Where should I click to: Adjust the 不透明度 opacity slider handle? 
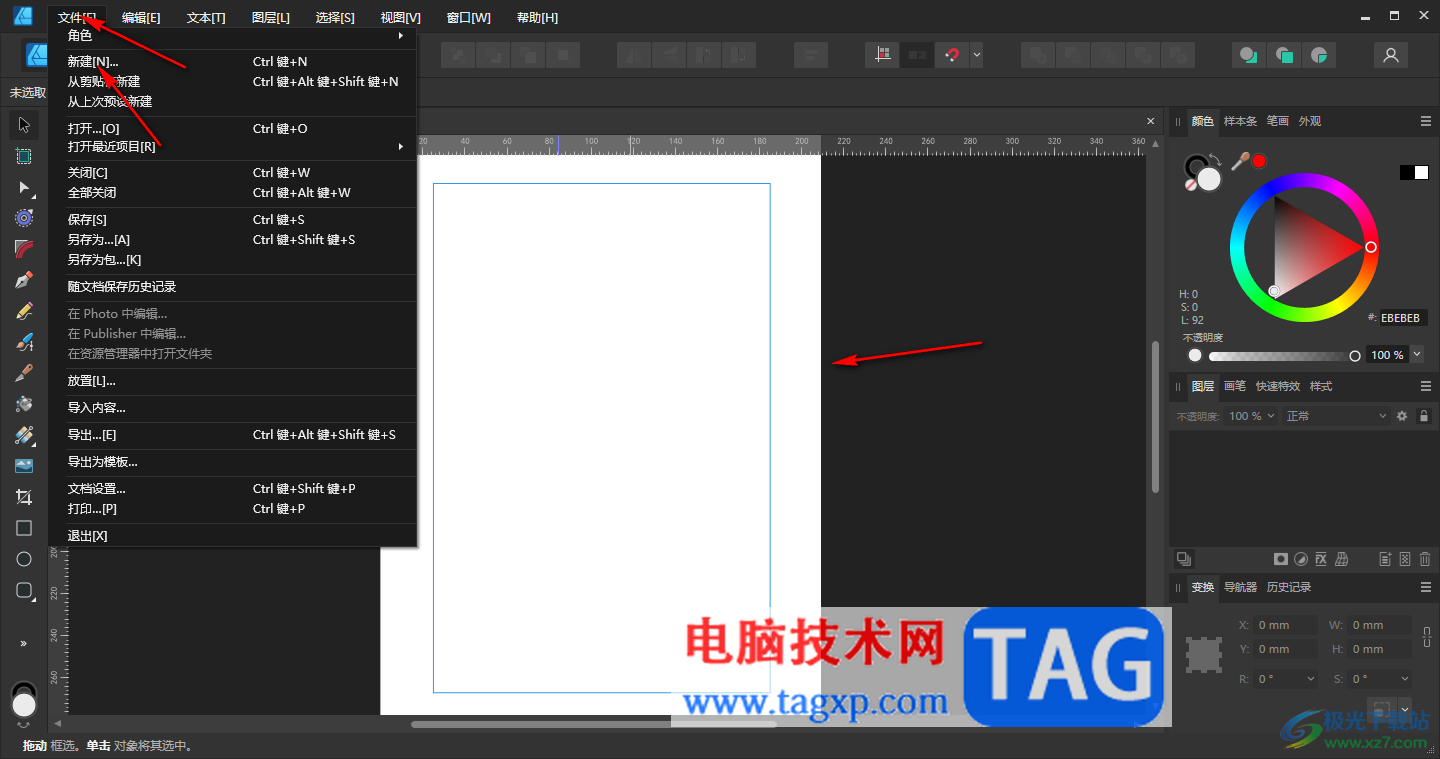tap(1355, 356)
